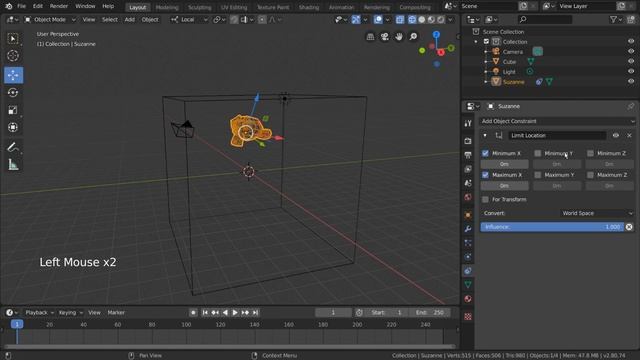Toggle X-ray display in viewport header
The width and height of the screenshot is (640, 360).
(x=400, y=20)
